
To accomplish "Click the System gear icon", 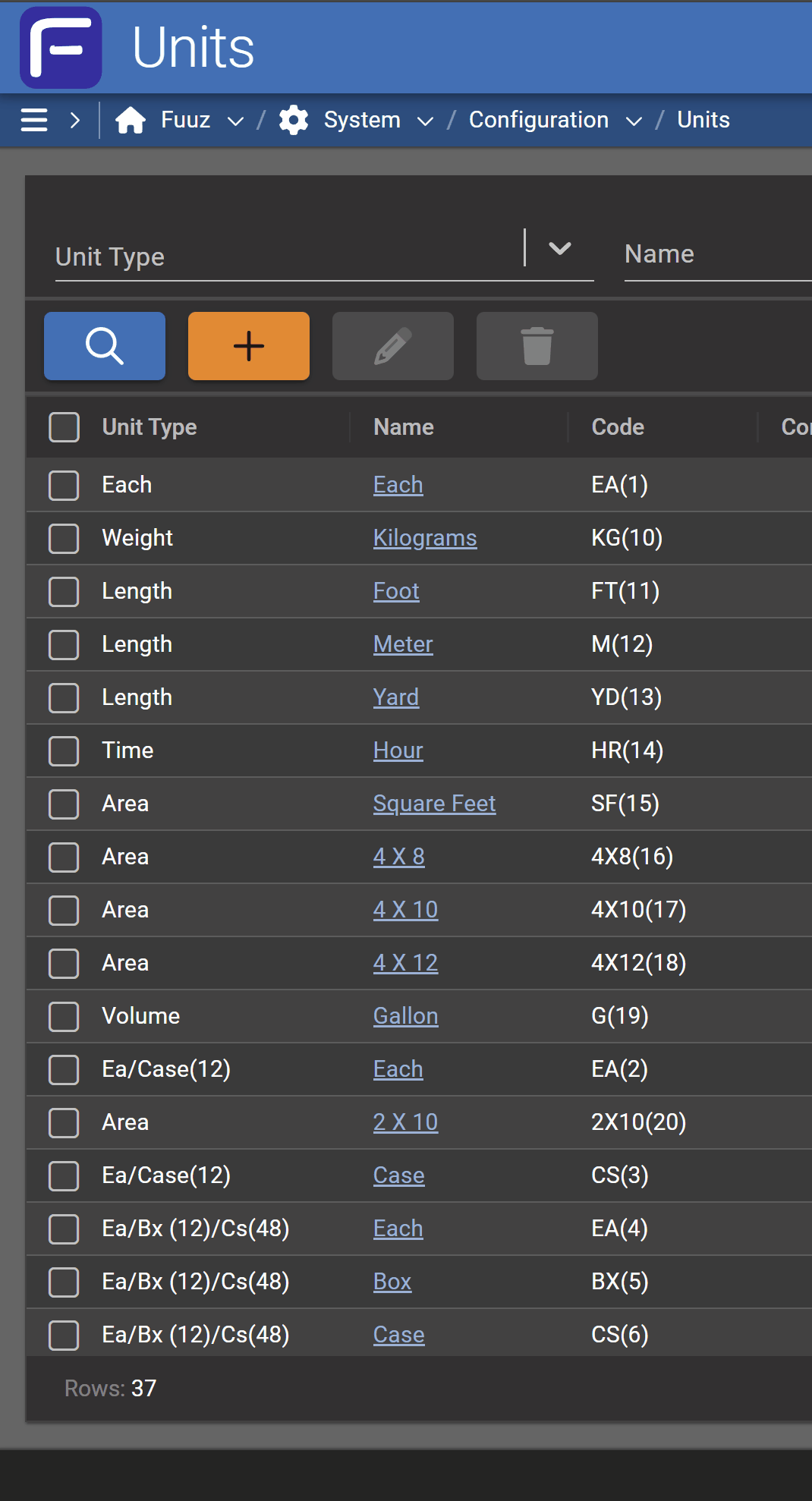I will click(x=294, y=120).
